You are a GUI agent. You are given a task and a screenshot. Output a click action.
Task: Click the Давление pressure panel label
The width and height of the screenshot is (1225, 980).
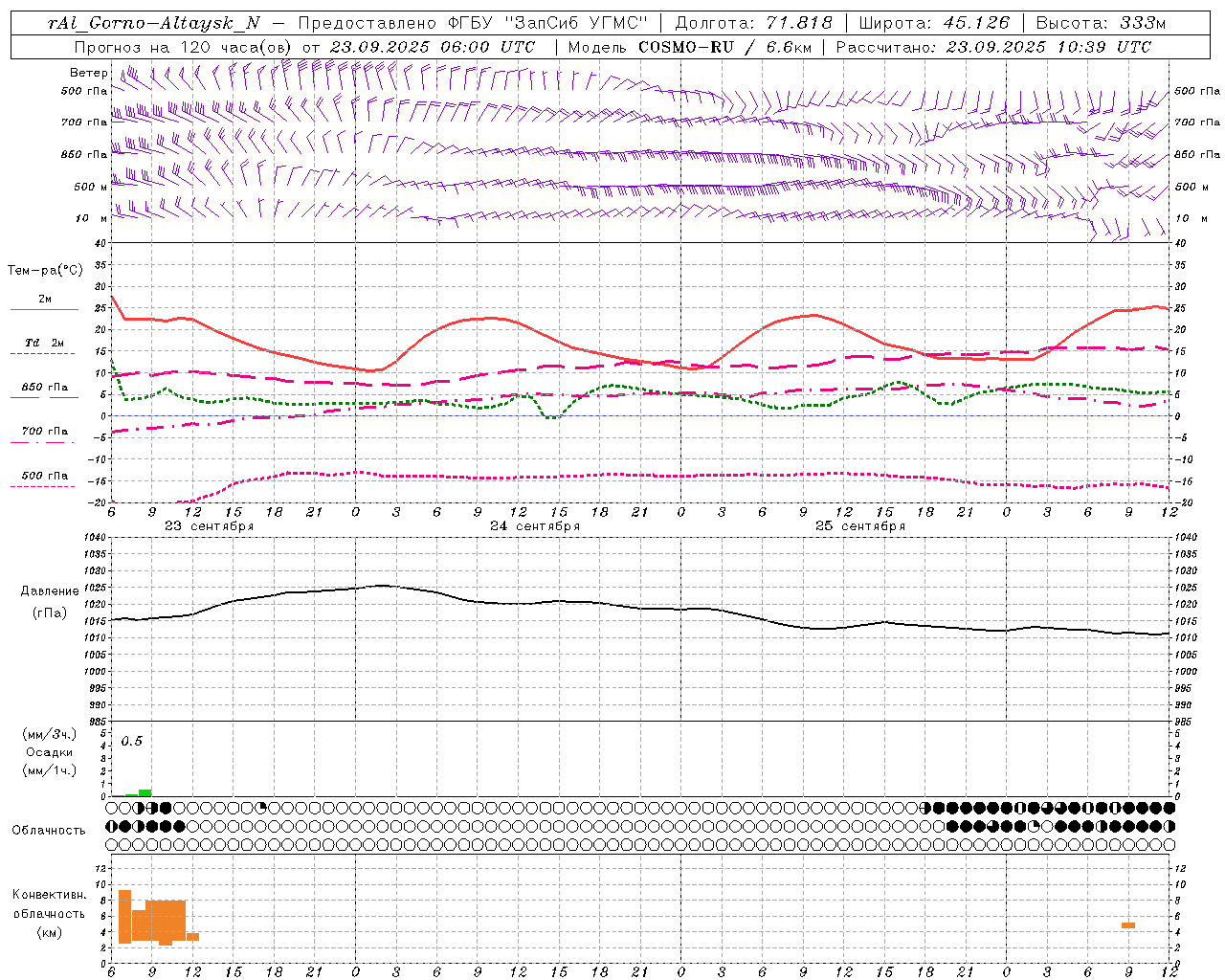49,591
